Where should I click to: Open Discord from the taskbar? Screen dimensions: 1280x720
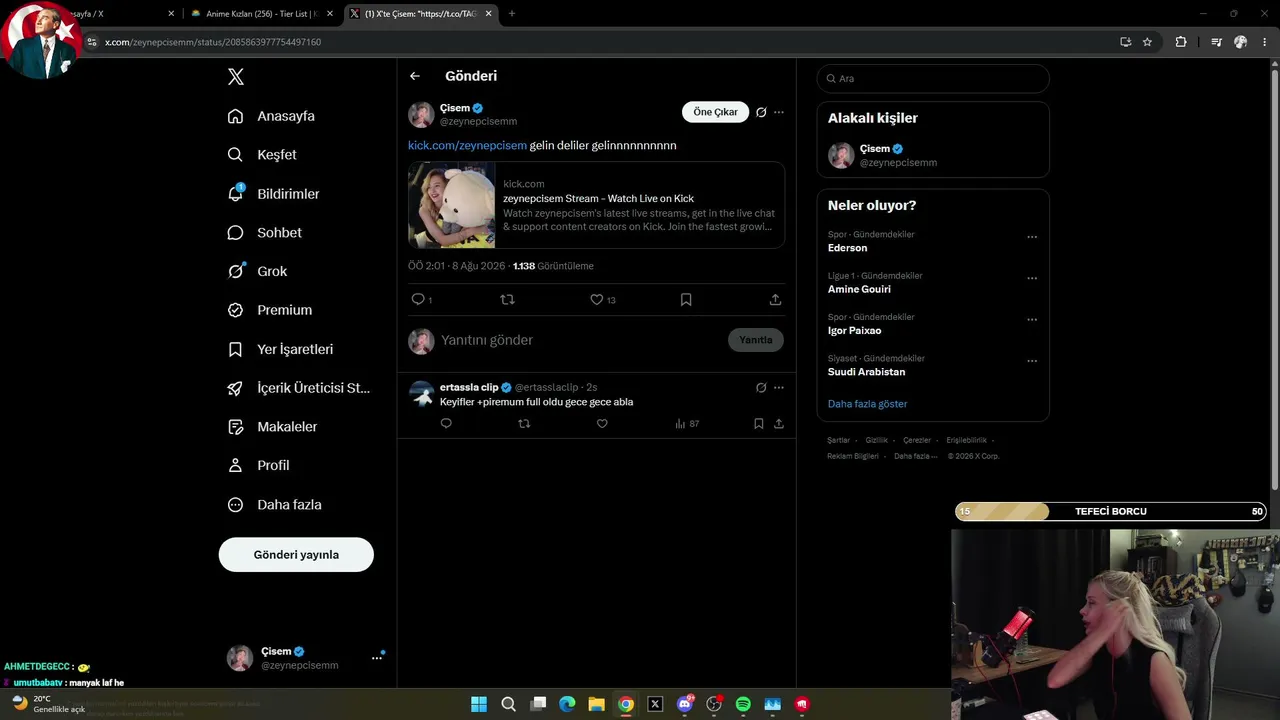click(685, 704)
